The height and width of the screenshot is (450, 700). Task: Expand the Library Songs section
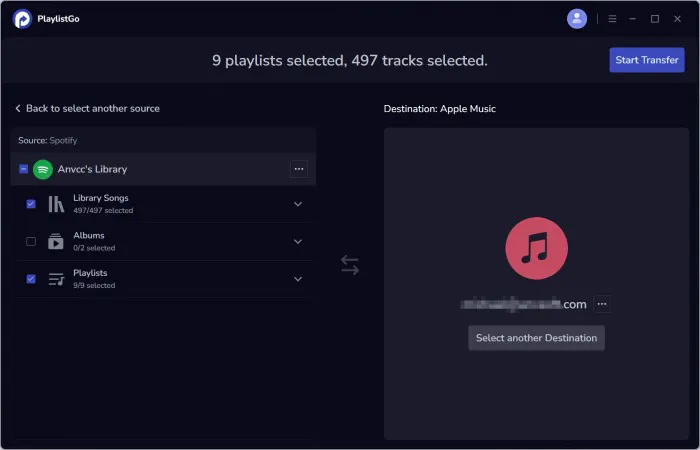pos(298,204)
